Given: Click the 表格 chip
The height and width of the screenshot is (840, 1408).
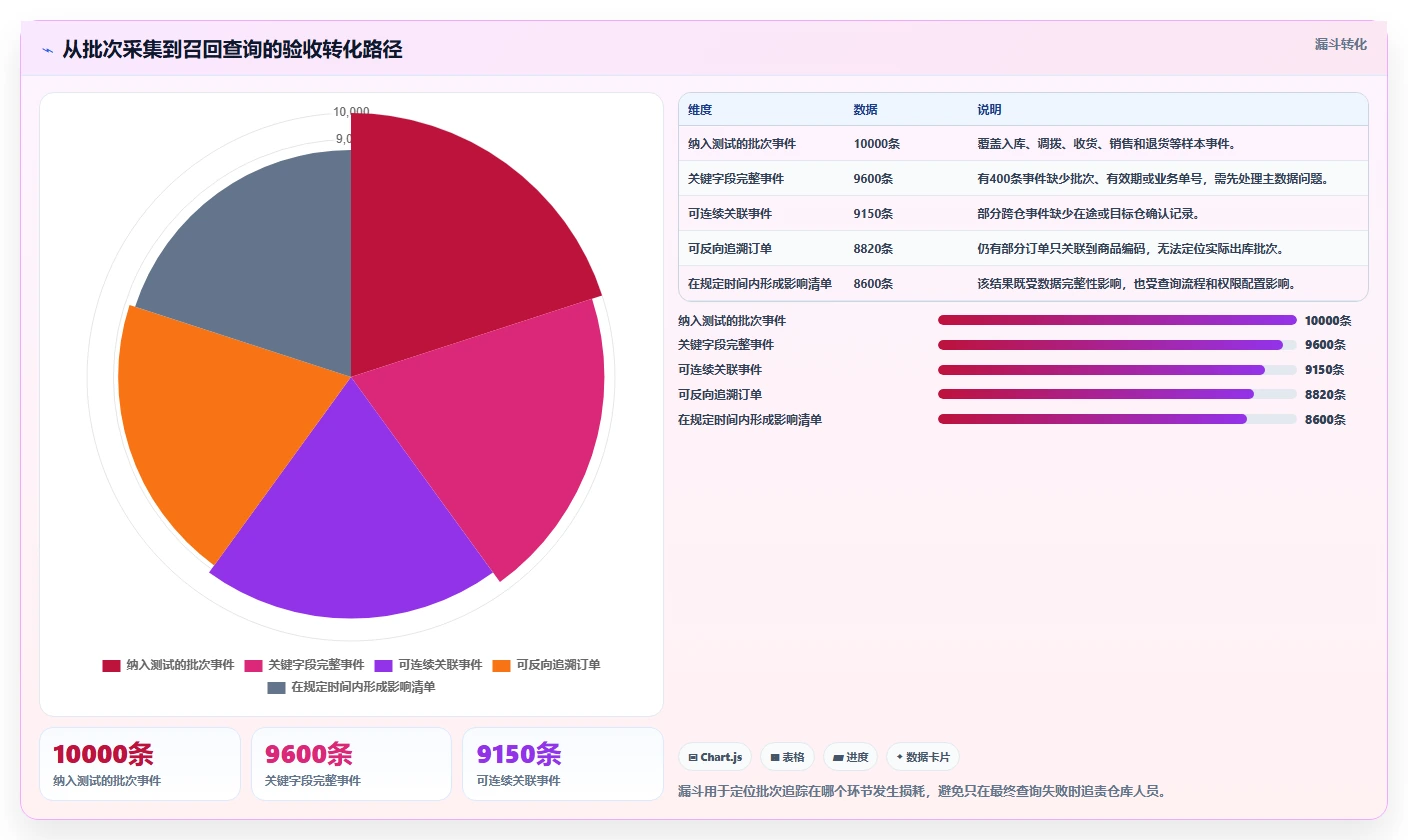Looking at the screenshot, I should (x=788, y=757).
